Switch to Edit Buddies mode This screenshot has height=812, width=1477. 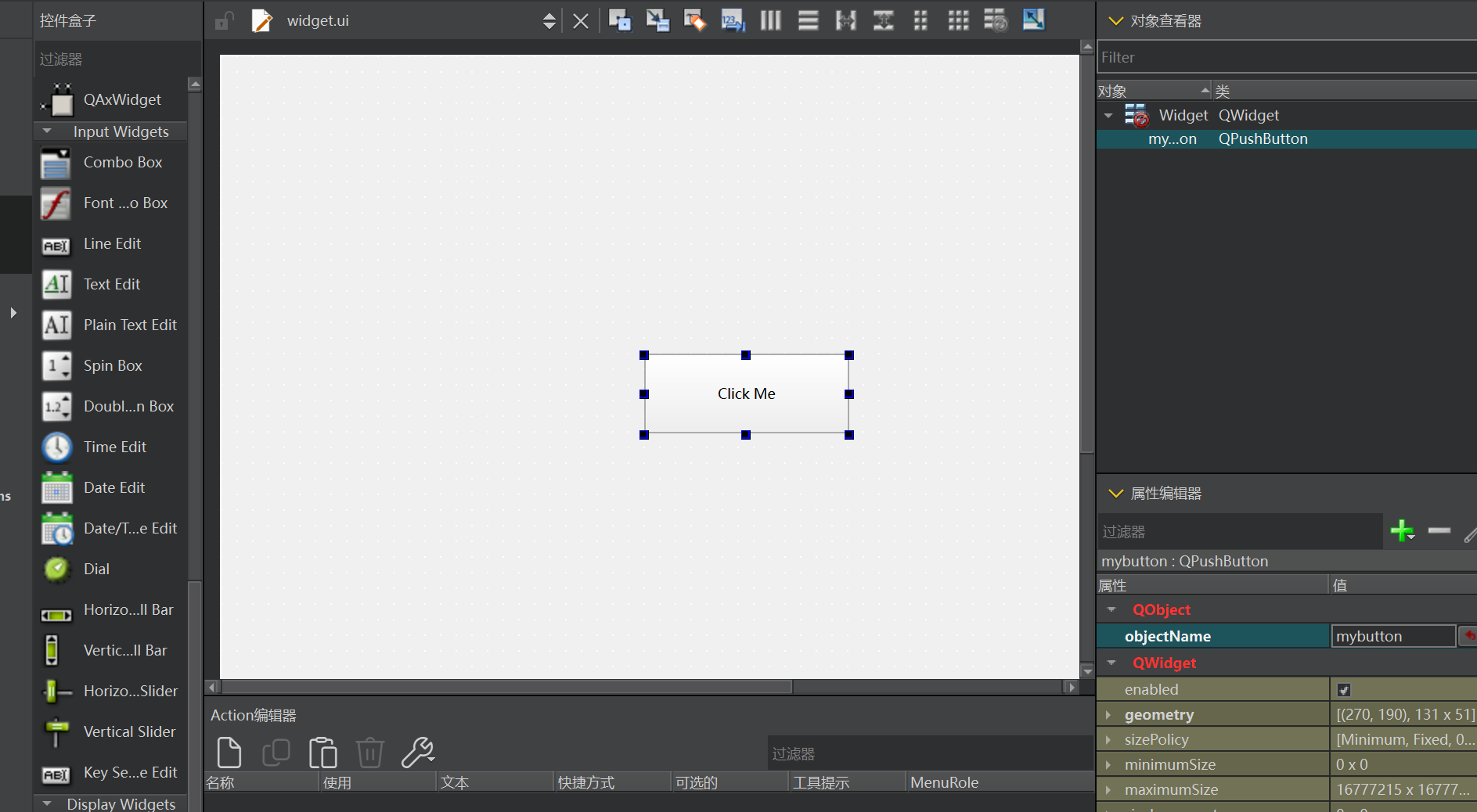coord(695,20)
